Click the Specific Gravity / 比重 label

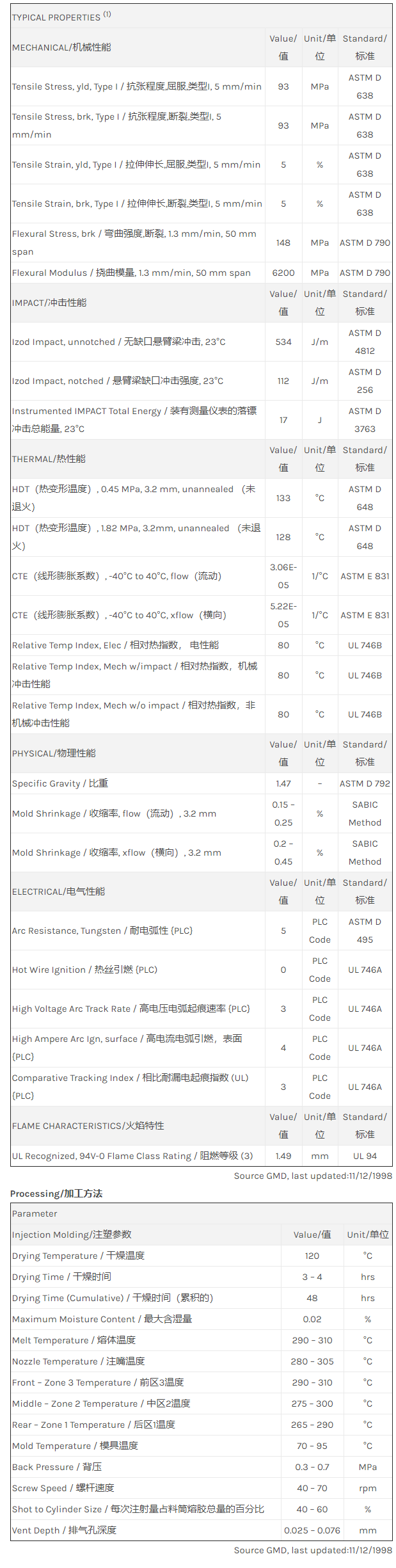pos(60,783)
